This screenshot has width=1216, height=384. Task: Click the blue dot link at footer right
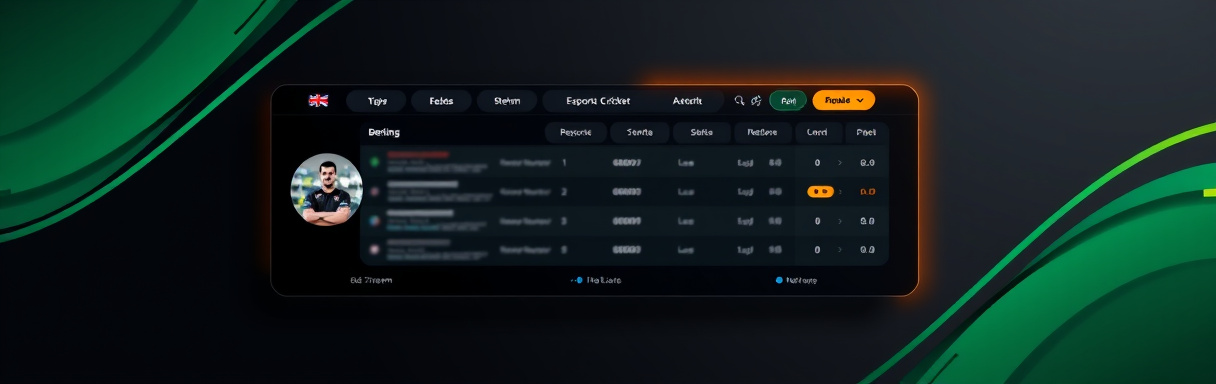click(797, 280)
